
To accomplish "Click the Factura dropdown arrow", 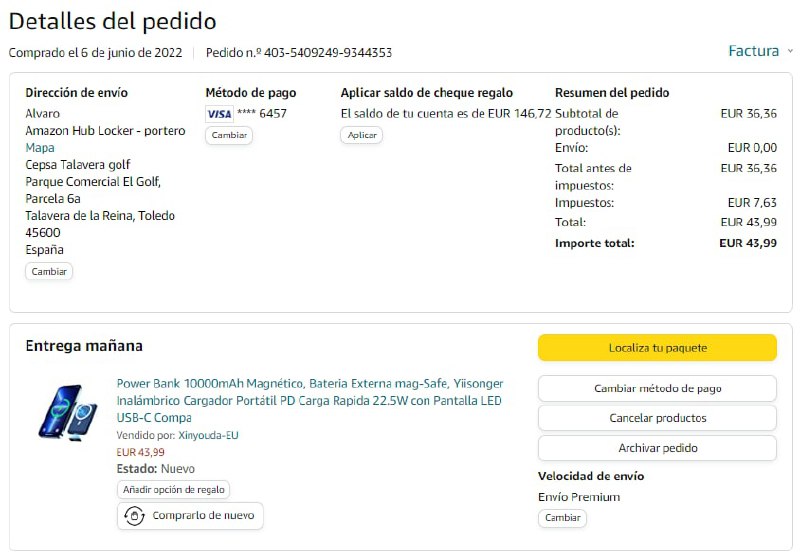I will click(x=790, y=51).
